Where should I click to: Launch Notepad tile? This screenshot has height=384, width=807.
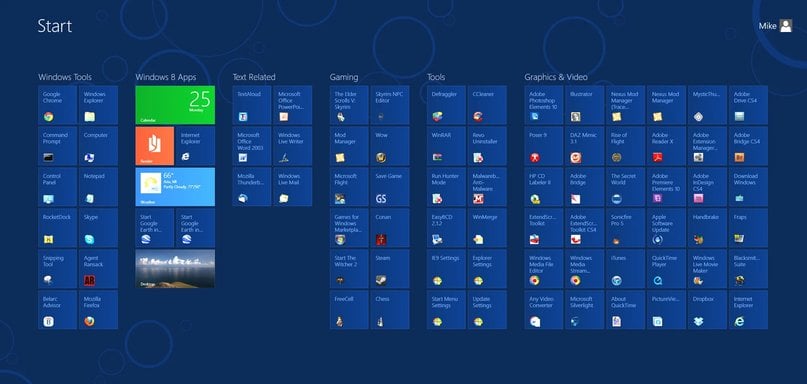[98, 187]
